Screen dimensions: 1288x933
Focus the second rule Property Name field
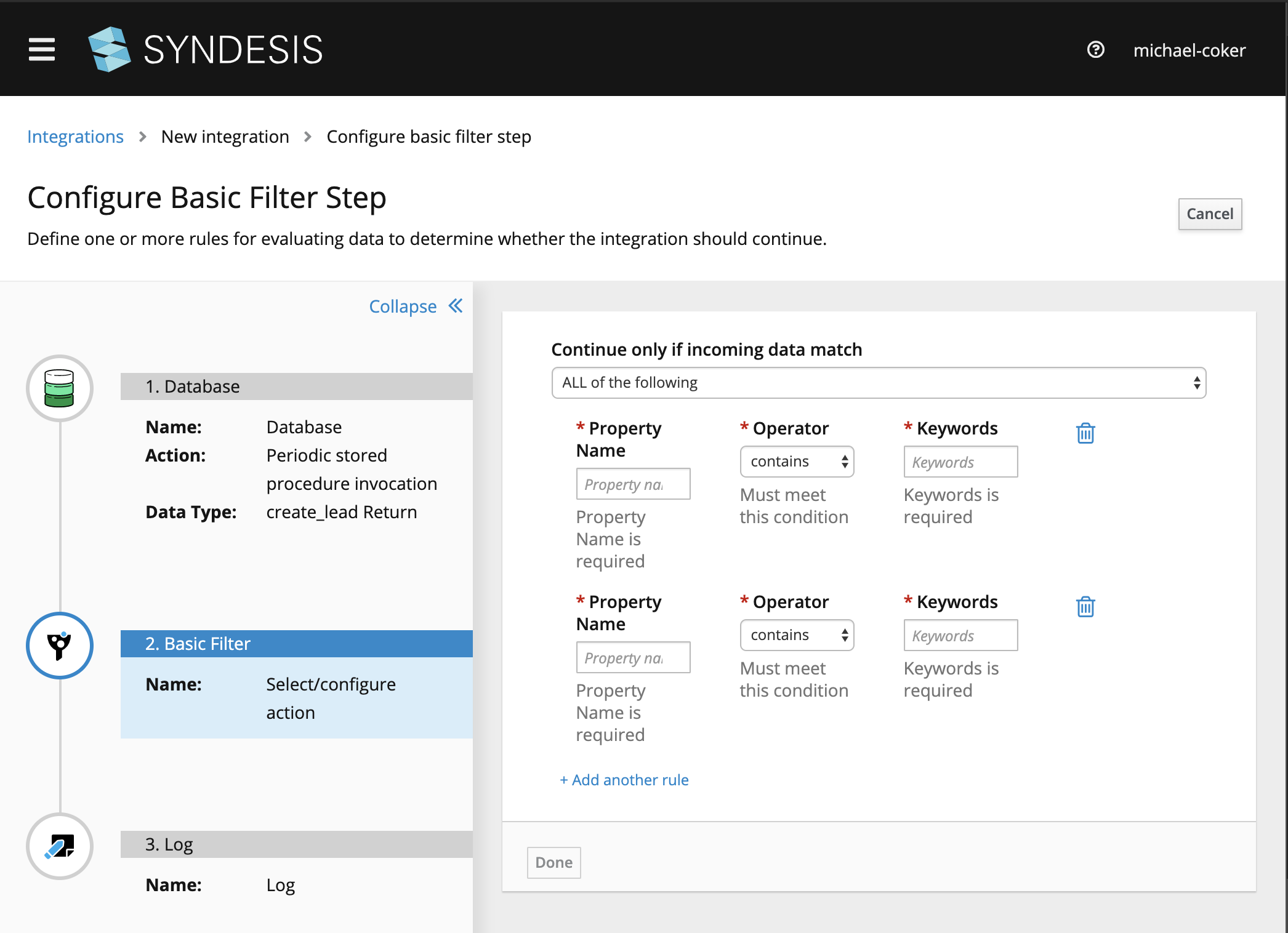pyautogui.click(x=633, y=658)
